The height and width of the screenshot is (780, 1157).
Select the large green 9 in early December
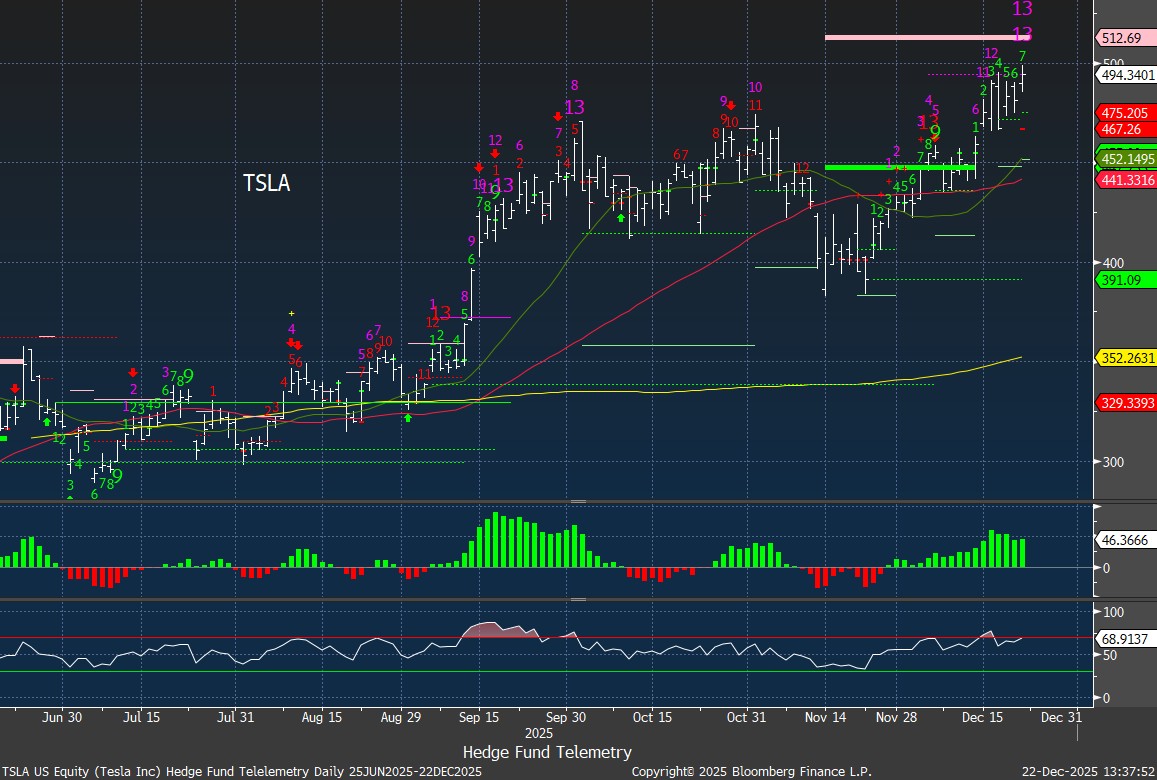(935, 131)
